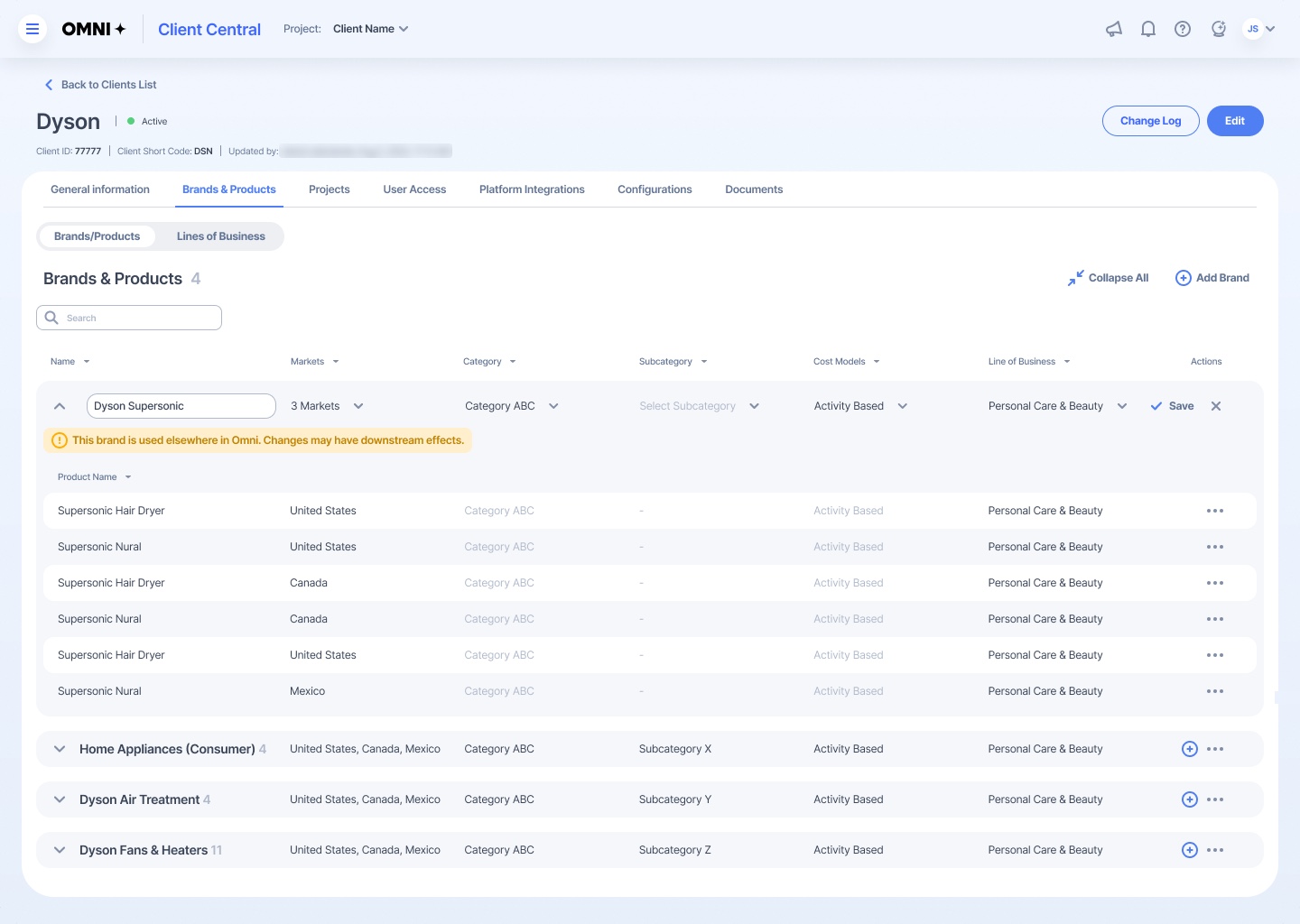This screenshot has height=924, width=1300.
Task: Expand the Dyson Air Treatment brand
Action: (60, 799)
